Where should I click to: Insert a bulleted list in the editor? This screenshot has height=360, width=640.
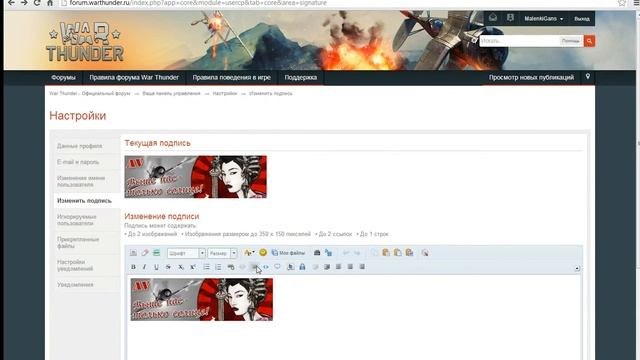207,267
